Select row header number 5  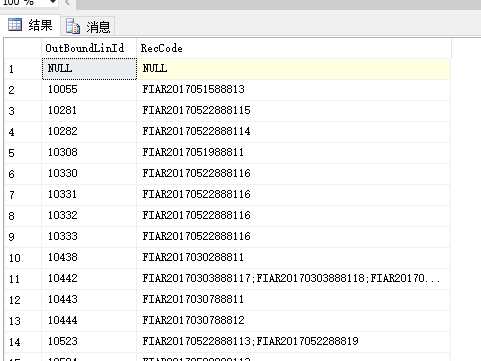(23, 153)
